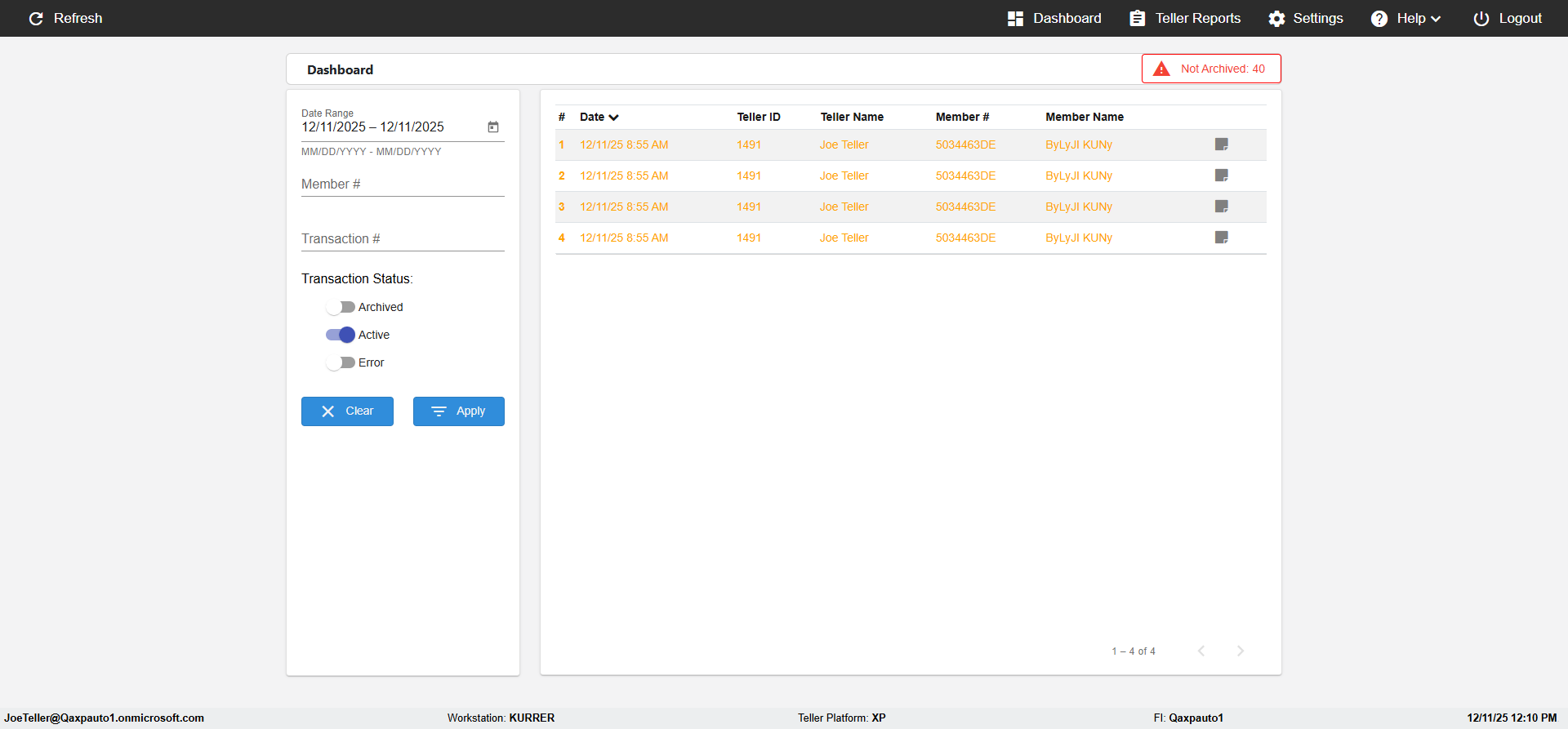Click member number 5034463DE in row 3
The height and width of the screenshot is (729, 1568).
(x=965, y=207)
